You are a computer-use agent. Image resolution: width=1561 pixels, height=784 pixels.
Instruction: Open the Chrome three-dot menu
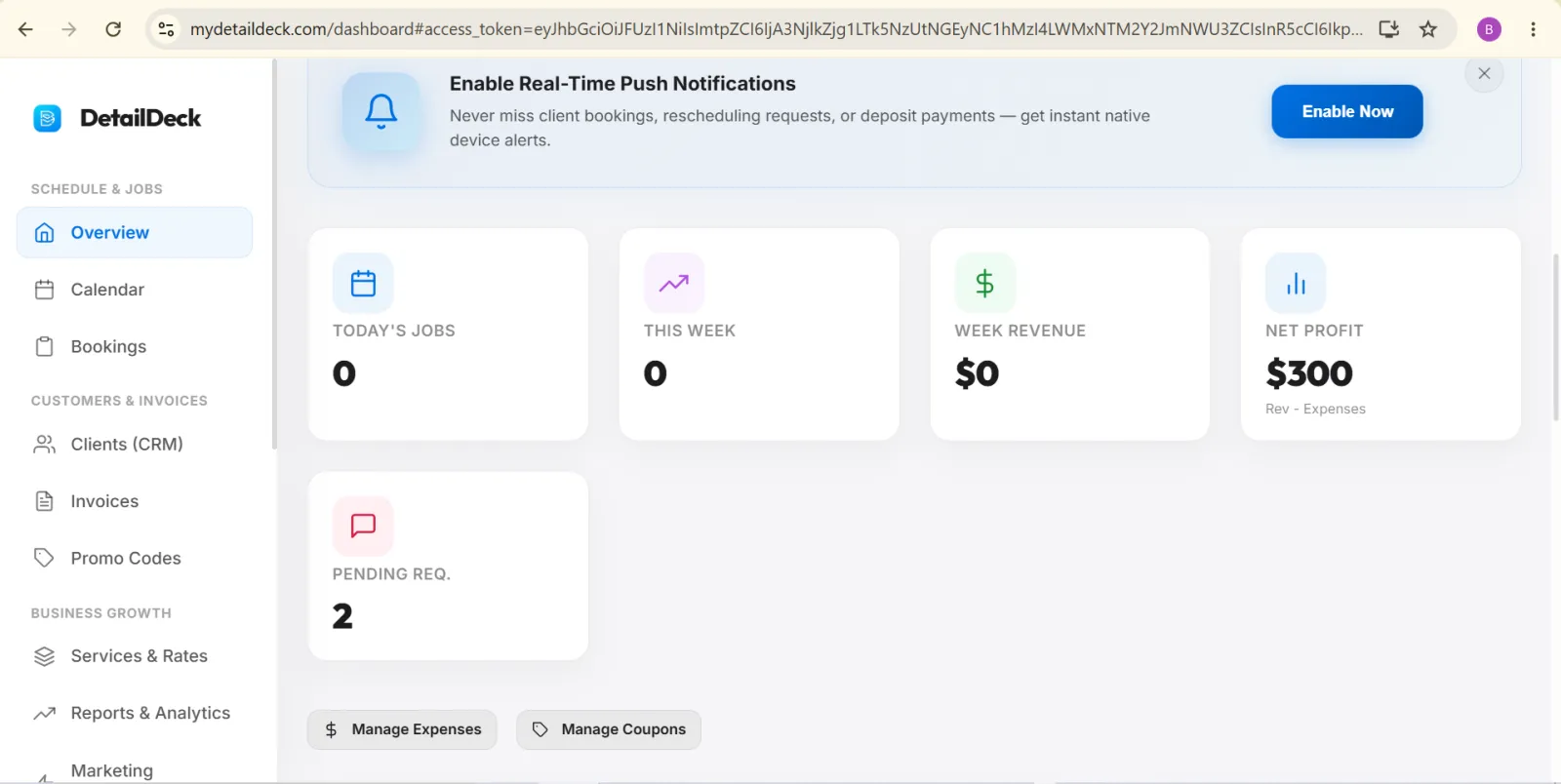[1534, 29]
